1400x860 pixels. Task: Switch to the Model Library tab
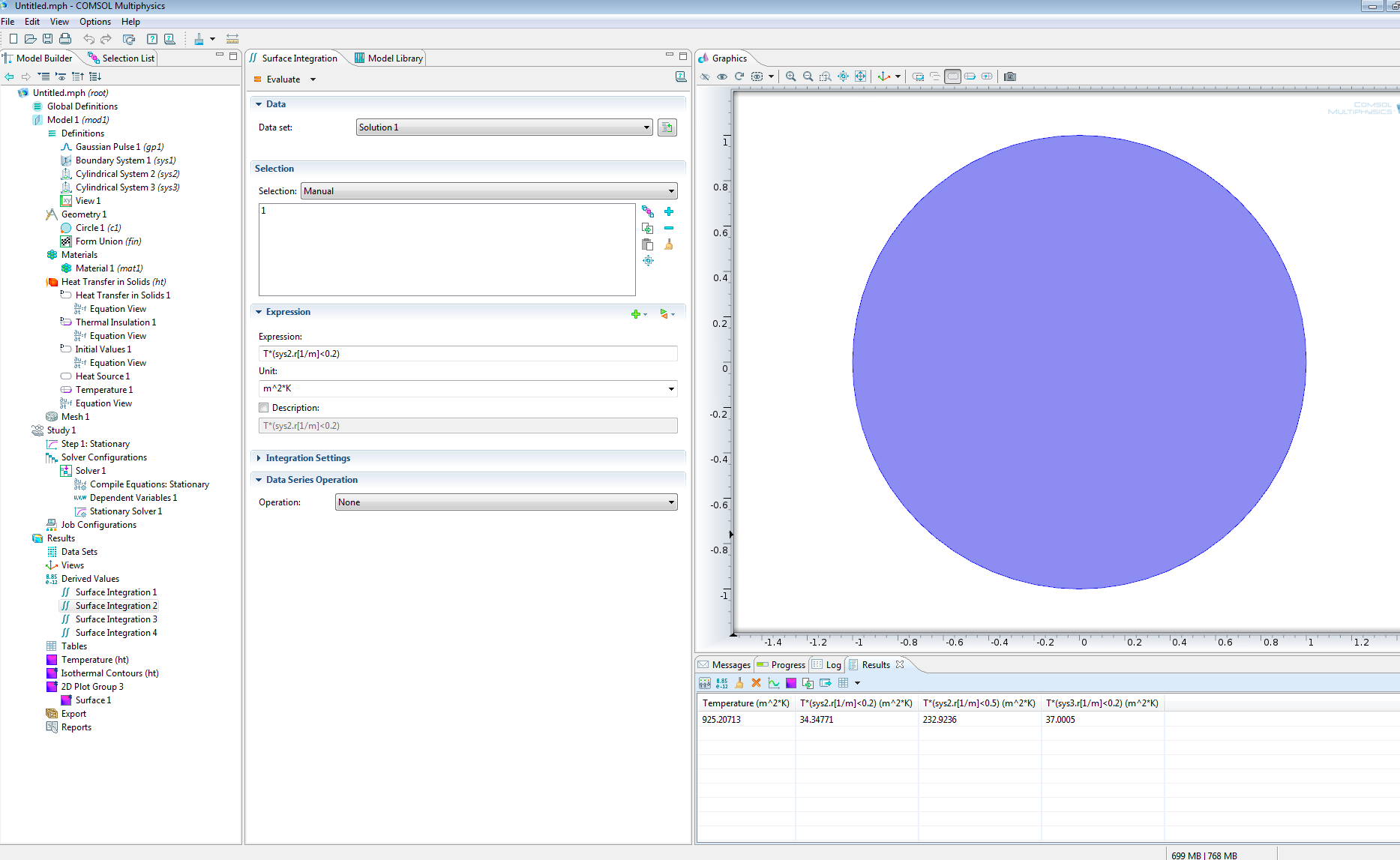[x=388, y=58]
